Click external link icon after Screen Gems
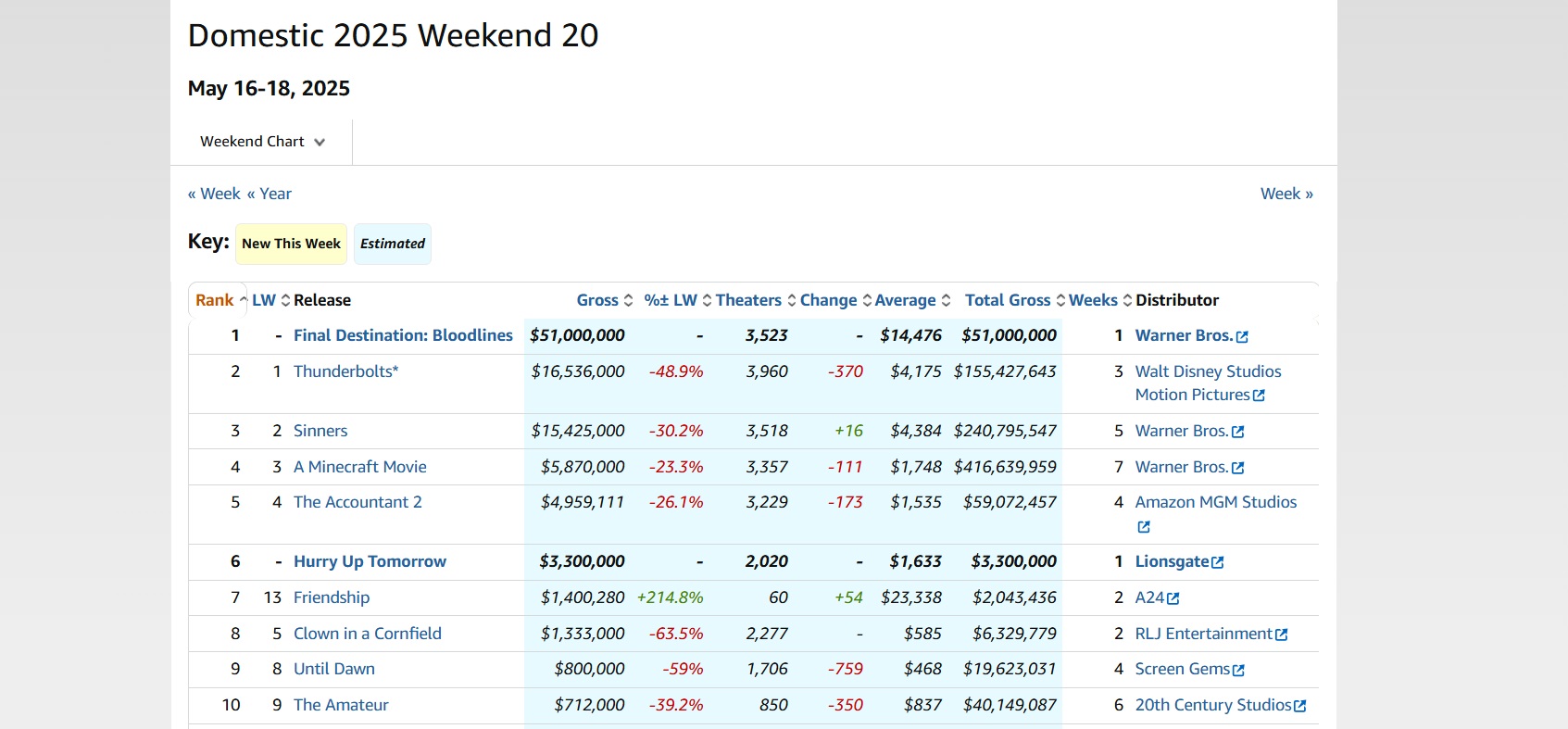1568x729 pixels. (x=1239, y=670)
